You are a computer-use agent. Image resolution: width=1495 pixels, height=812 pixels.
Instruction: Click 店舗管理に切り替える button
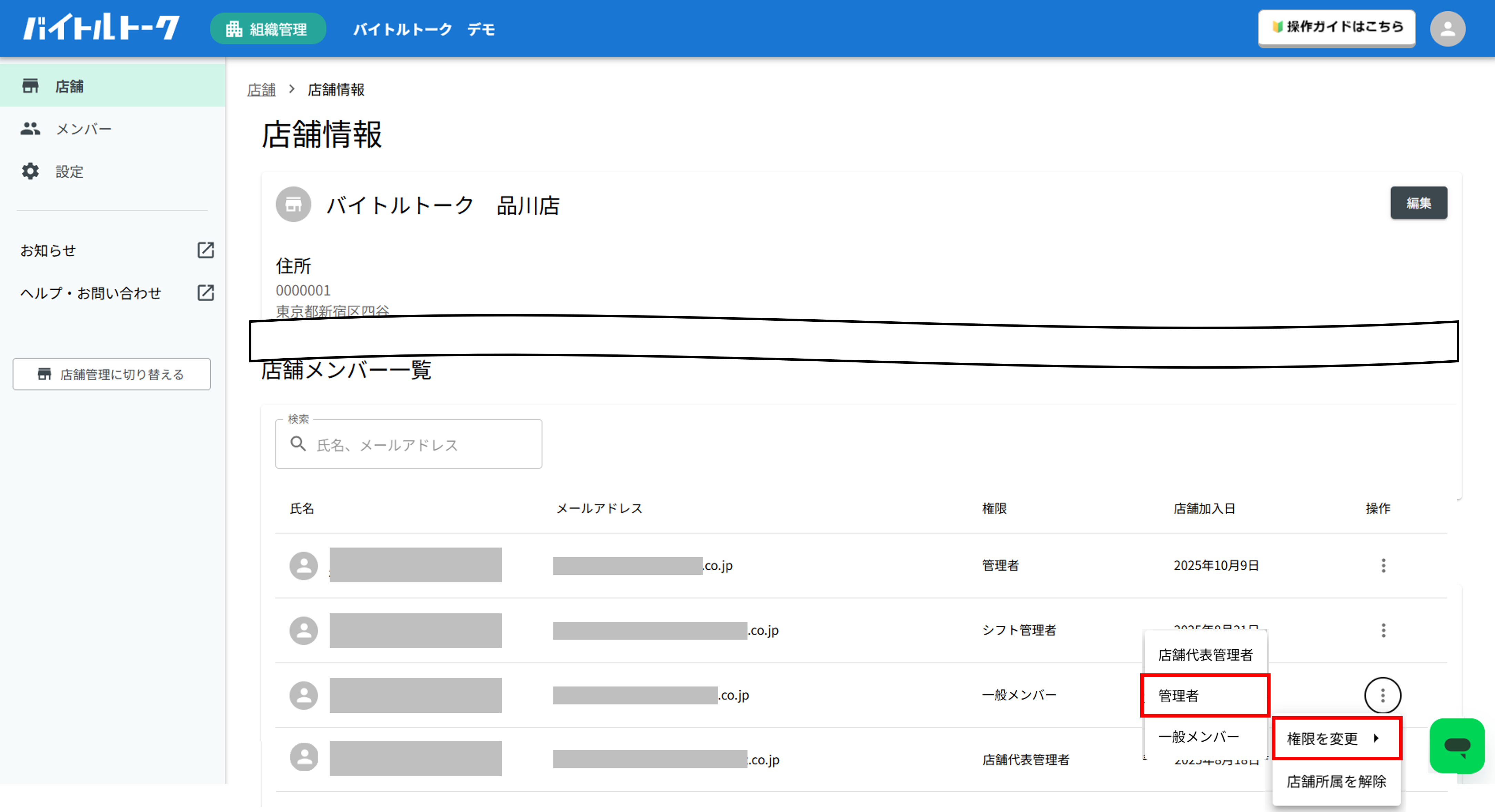pyautogui.click(x=111, y=374)
